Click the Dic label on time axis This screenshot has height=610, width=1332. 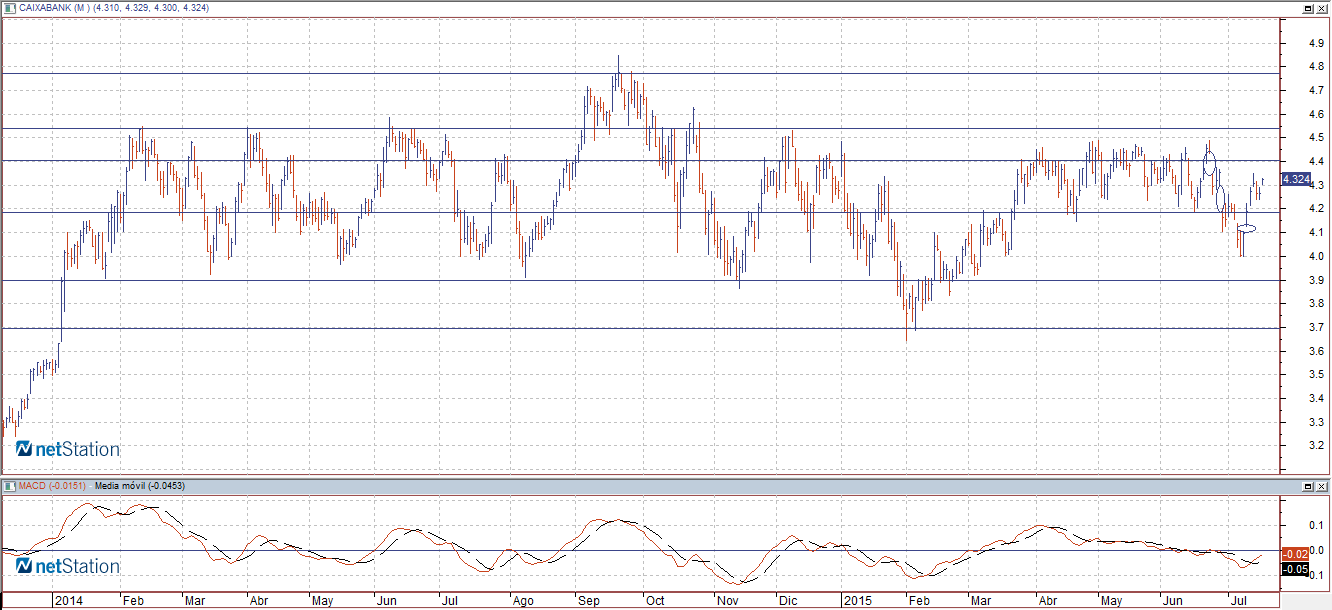coord(788,601)
